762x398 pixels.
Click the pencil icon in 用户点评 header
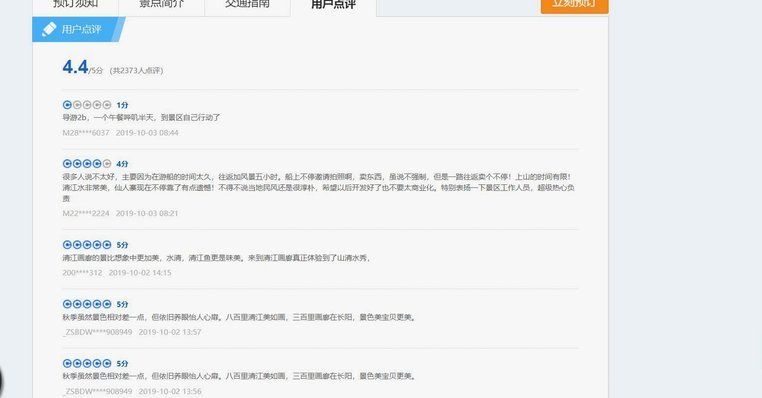coord(49,29)
